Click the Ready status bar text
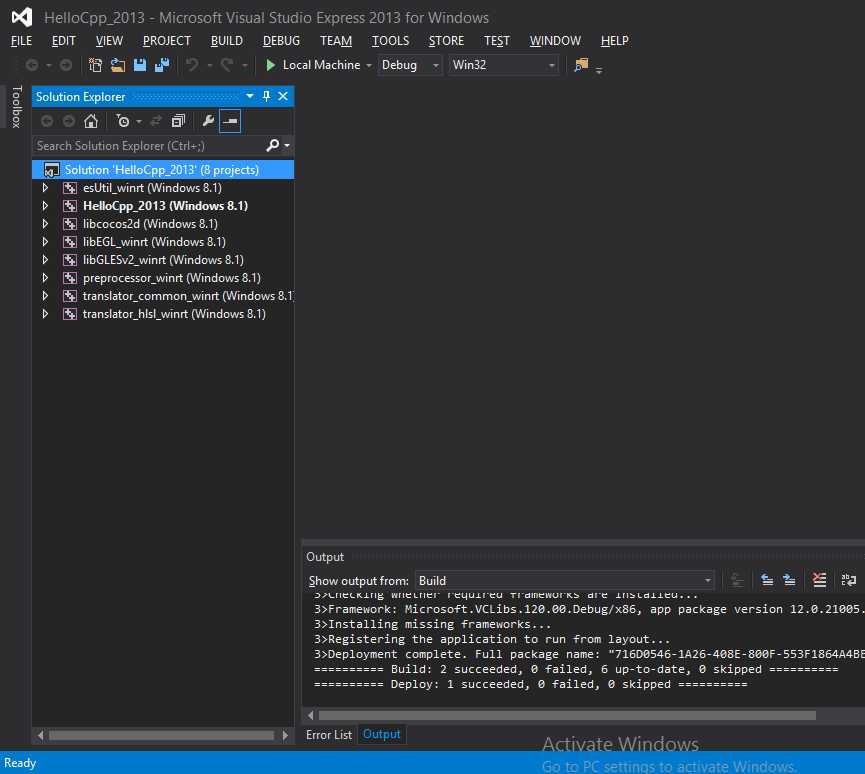Screen dimensions: 865x774 point(20,763)
